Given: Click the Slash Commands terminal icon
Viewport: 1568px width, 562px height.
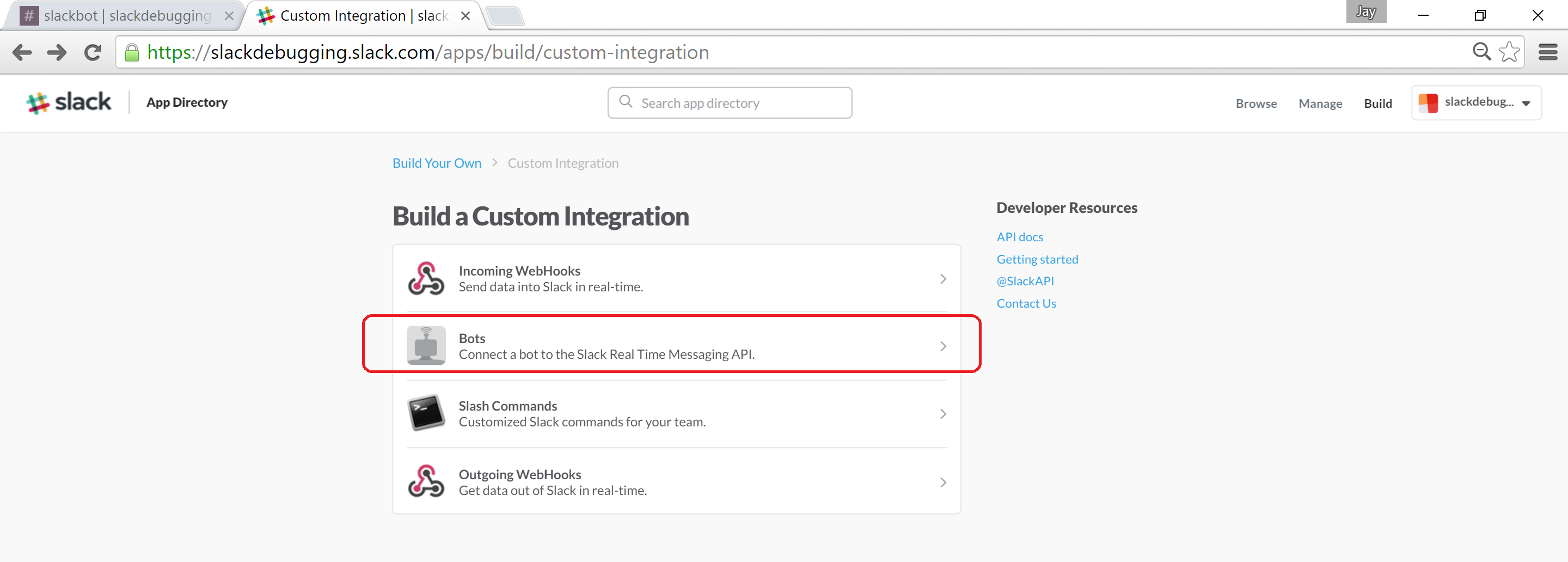Looking at the screenshot, I should (426, 413).
